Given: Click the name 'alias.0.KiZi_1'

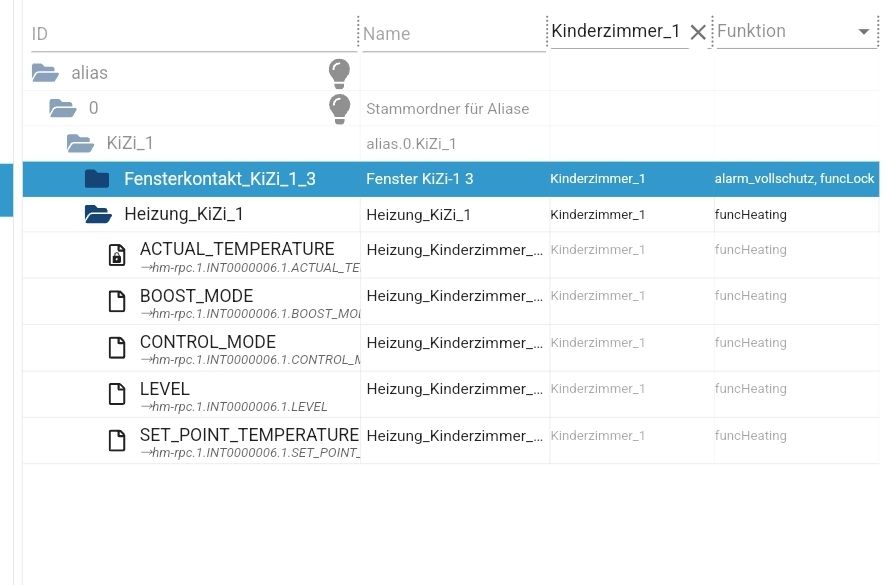Looking at the screenshot, I should pos(411,144).
